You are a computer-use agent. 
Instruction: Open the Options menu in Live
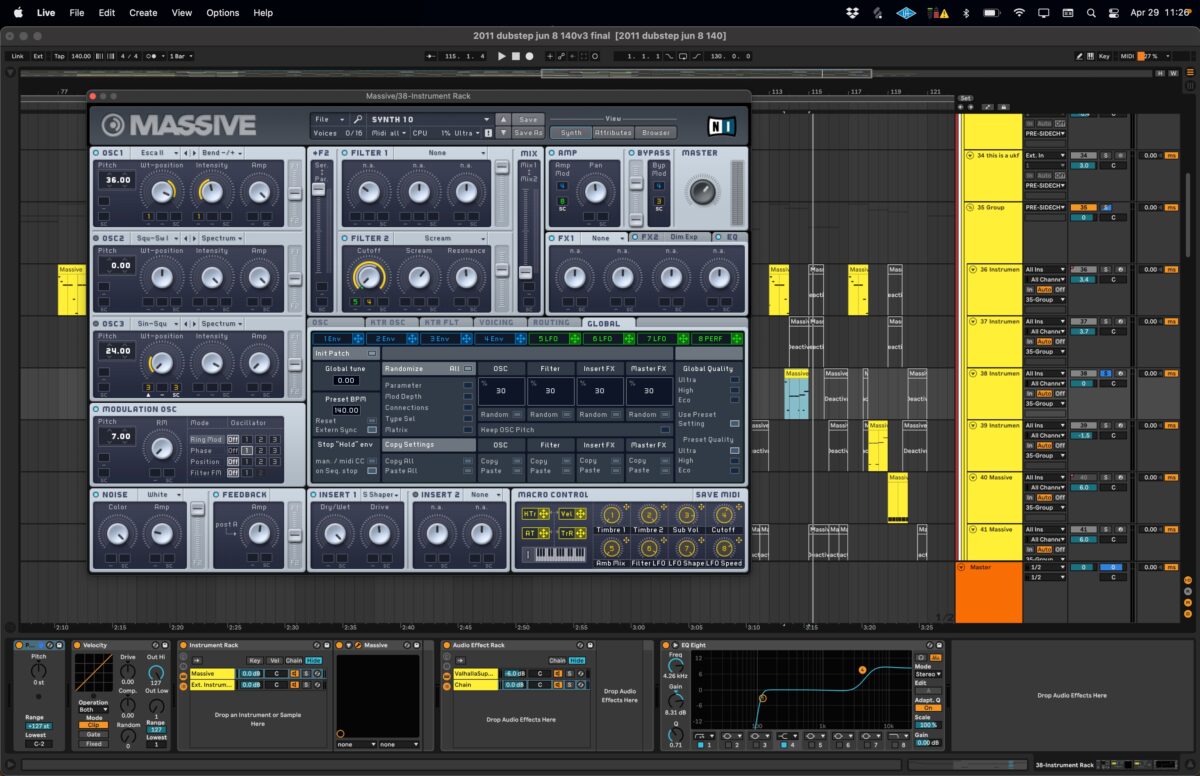222,13
